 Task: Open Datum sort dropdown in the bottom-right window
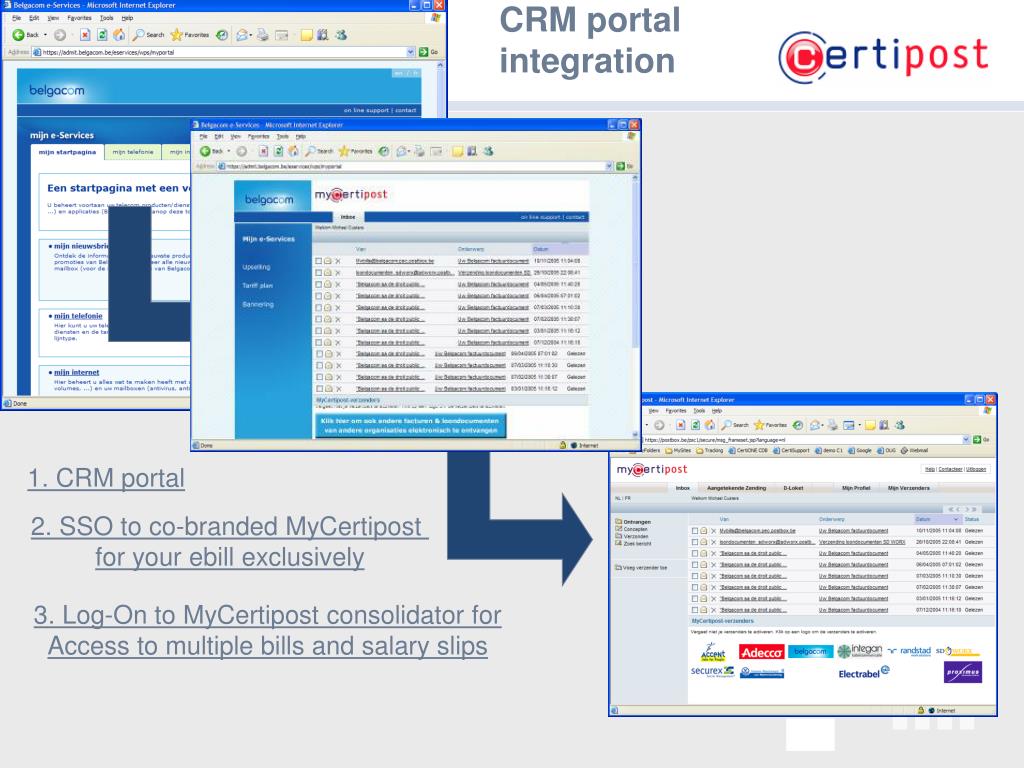pos(955,519)
